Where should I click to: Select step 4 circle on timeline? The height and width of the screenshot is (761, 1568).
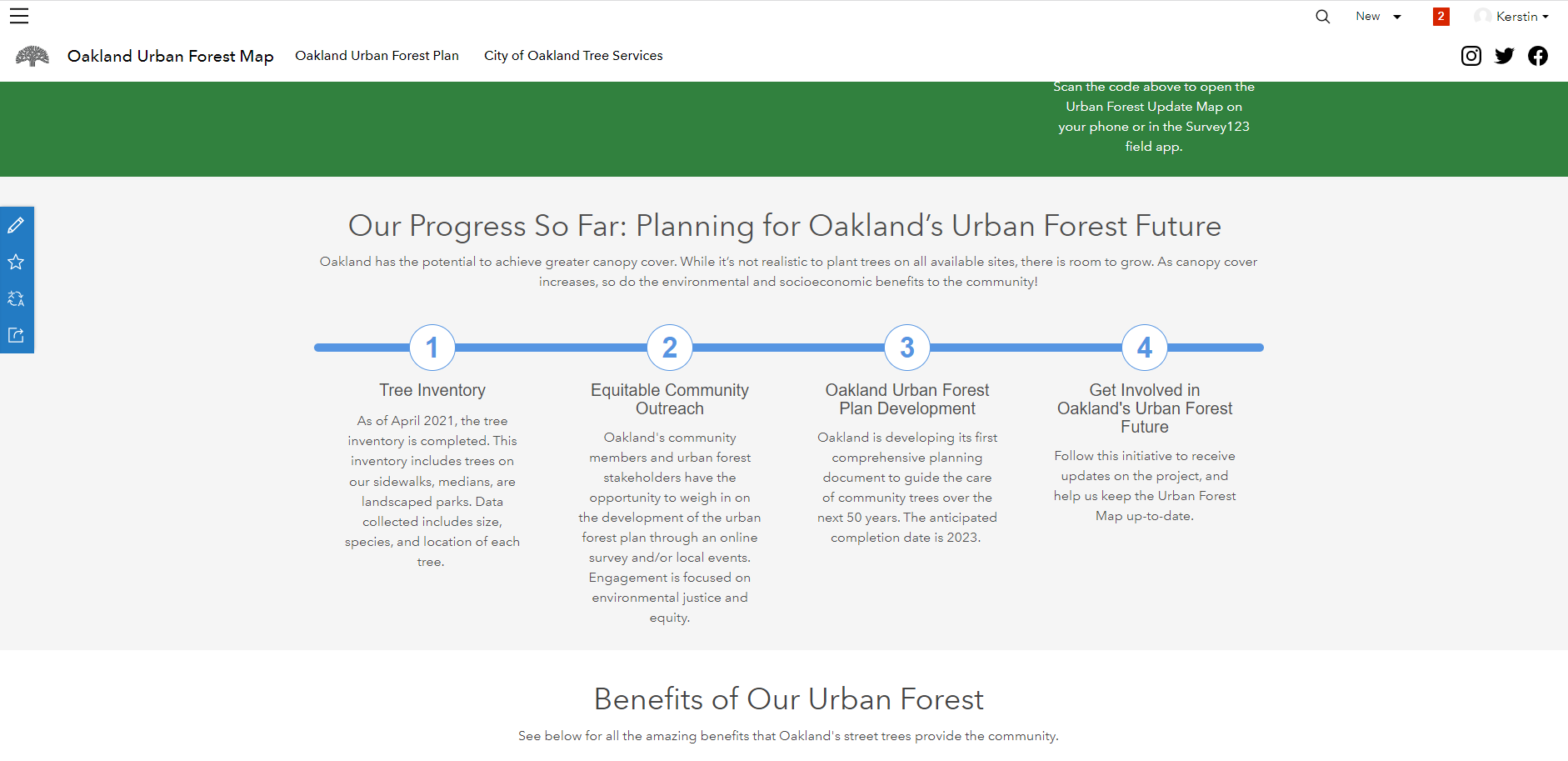tap(1145, 348)
